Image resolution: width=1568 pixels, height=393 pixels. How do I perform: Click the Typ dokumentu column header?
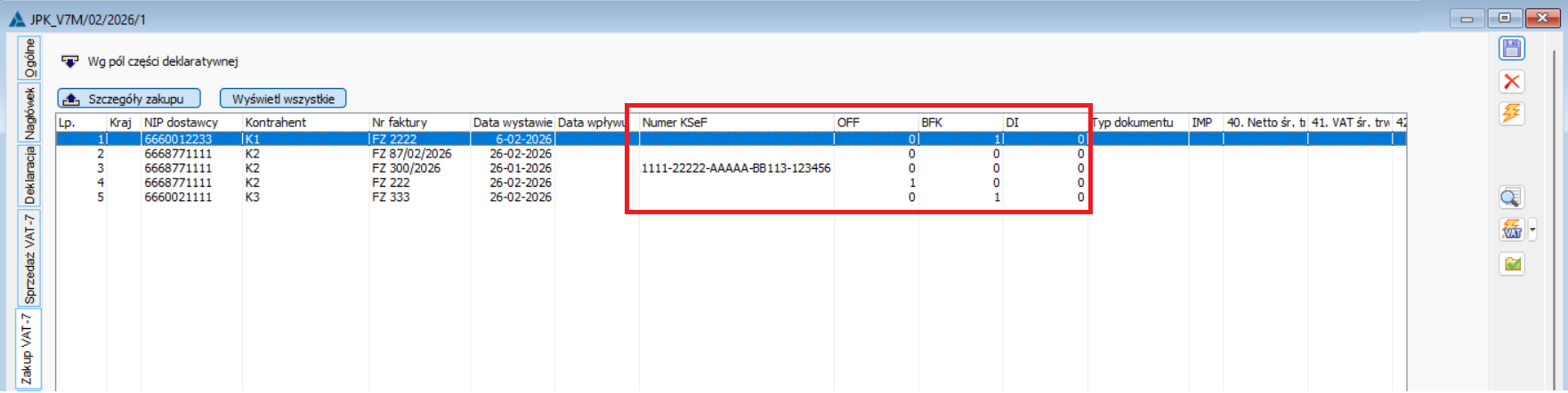(x=1138, y=122)
